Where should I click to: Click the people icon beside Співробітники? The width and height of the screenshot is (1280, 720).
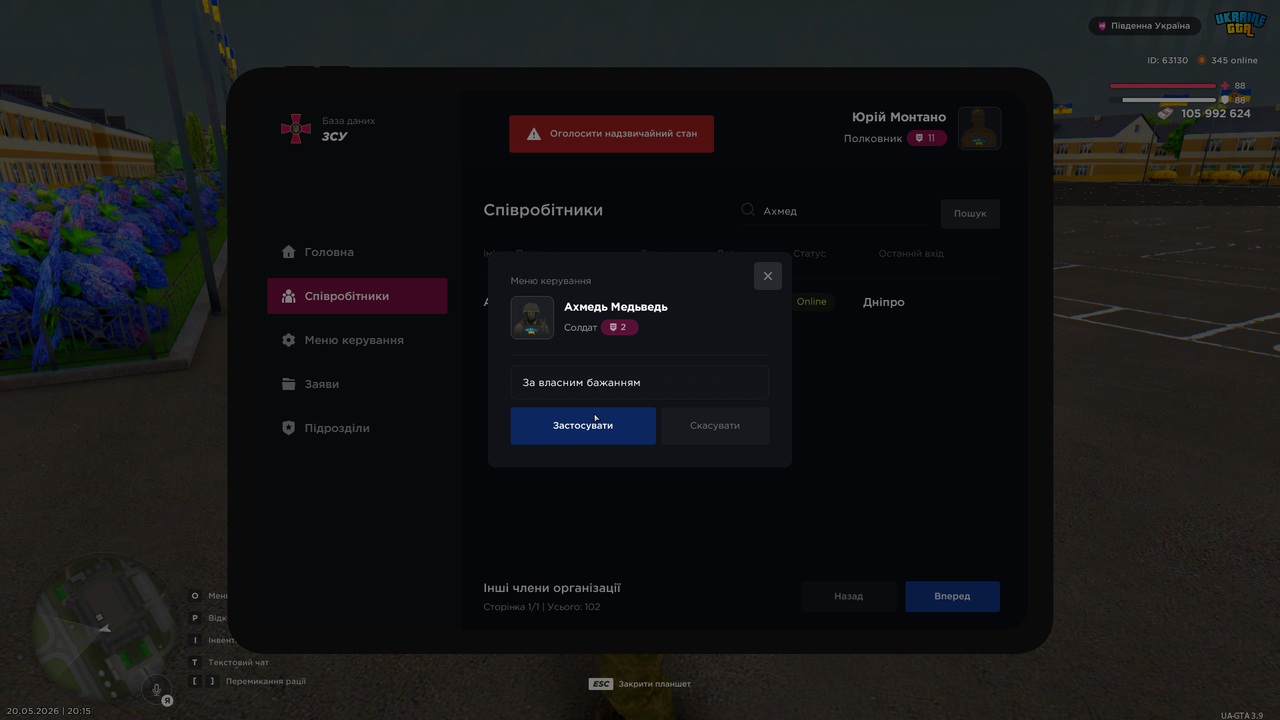pos(289,296)
